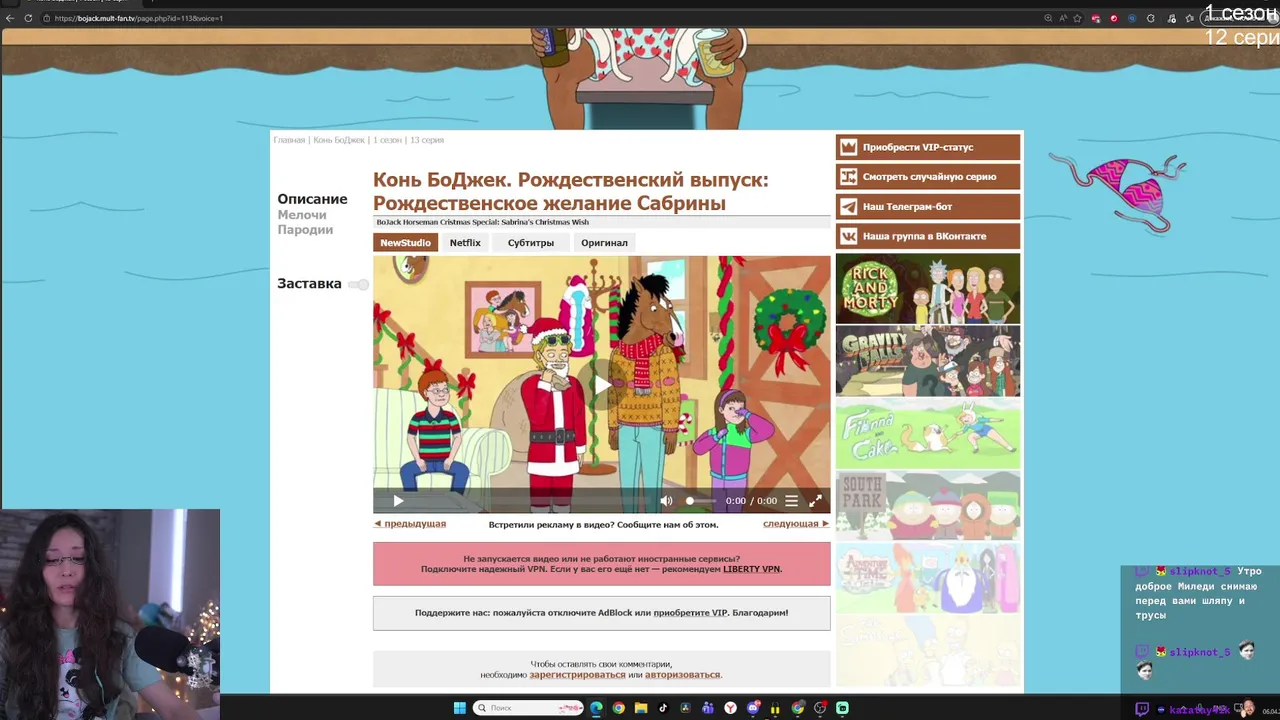
Task: Open the player settings list icon
Action: pyautogui.click(x=791, y=501)
